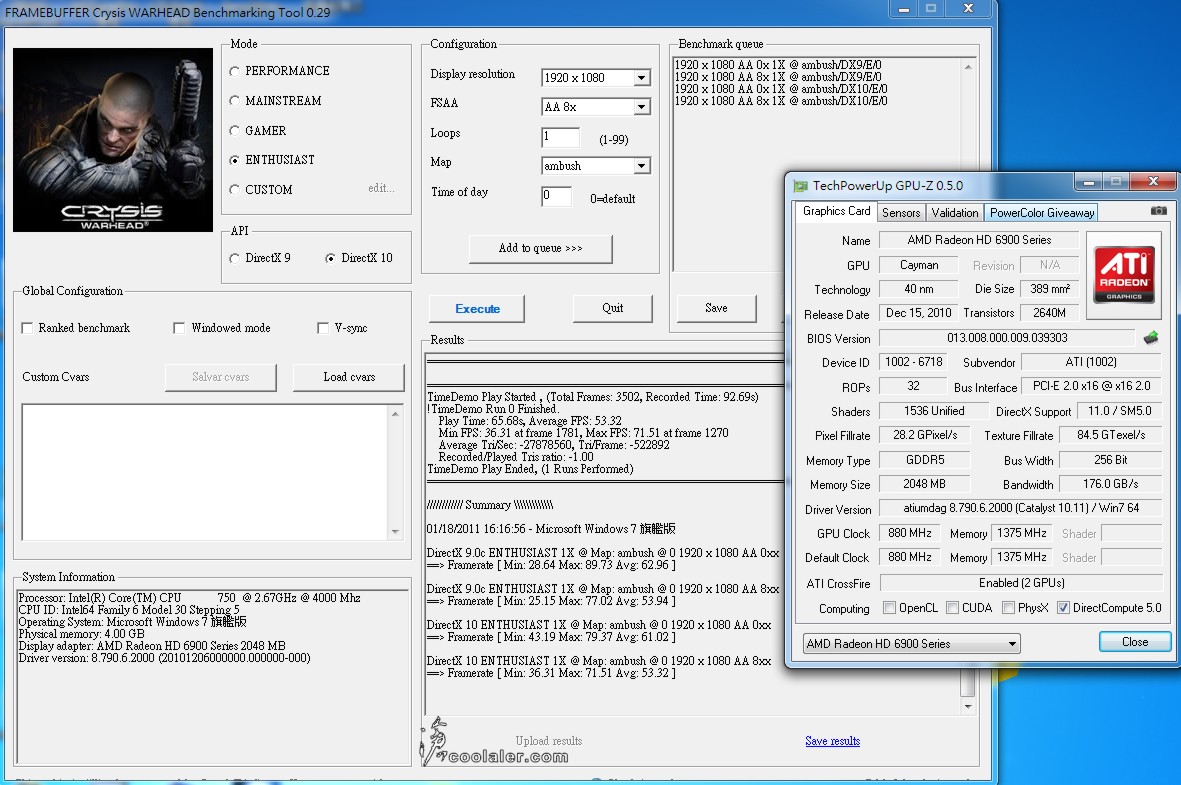
Task: Click the BIOS save chip icon
Action: coord(1151,338)
